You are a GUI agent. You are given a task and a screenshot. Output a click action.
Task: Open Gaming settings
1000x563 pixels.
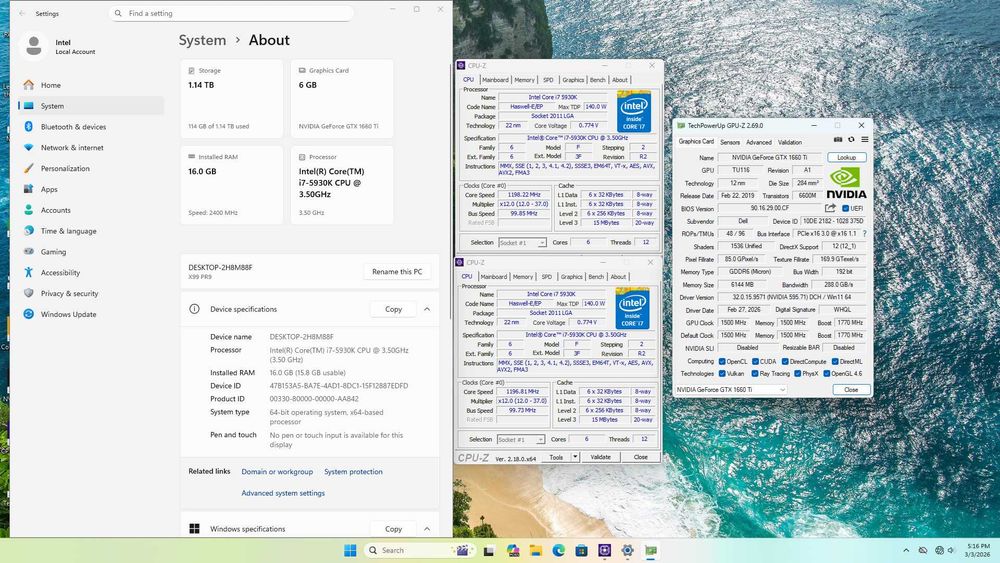(x=91, y=252)
